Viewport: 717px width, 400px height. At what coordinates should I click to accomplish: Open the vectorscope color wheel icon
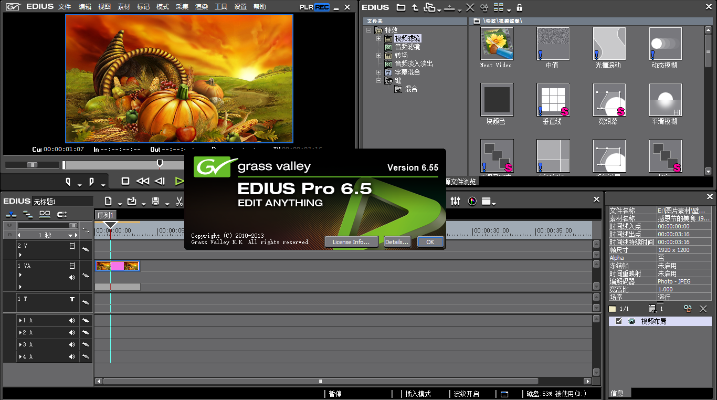point(470,201)
